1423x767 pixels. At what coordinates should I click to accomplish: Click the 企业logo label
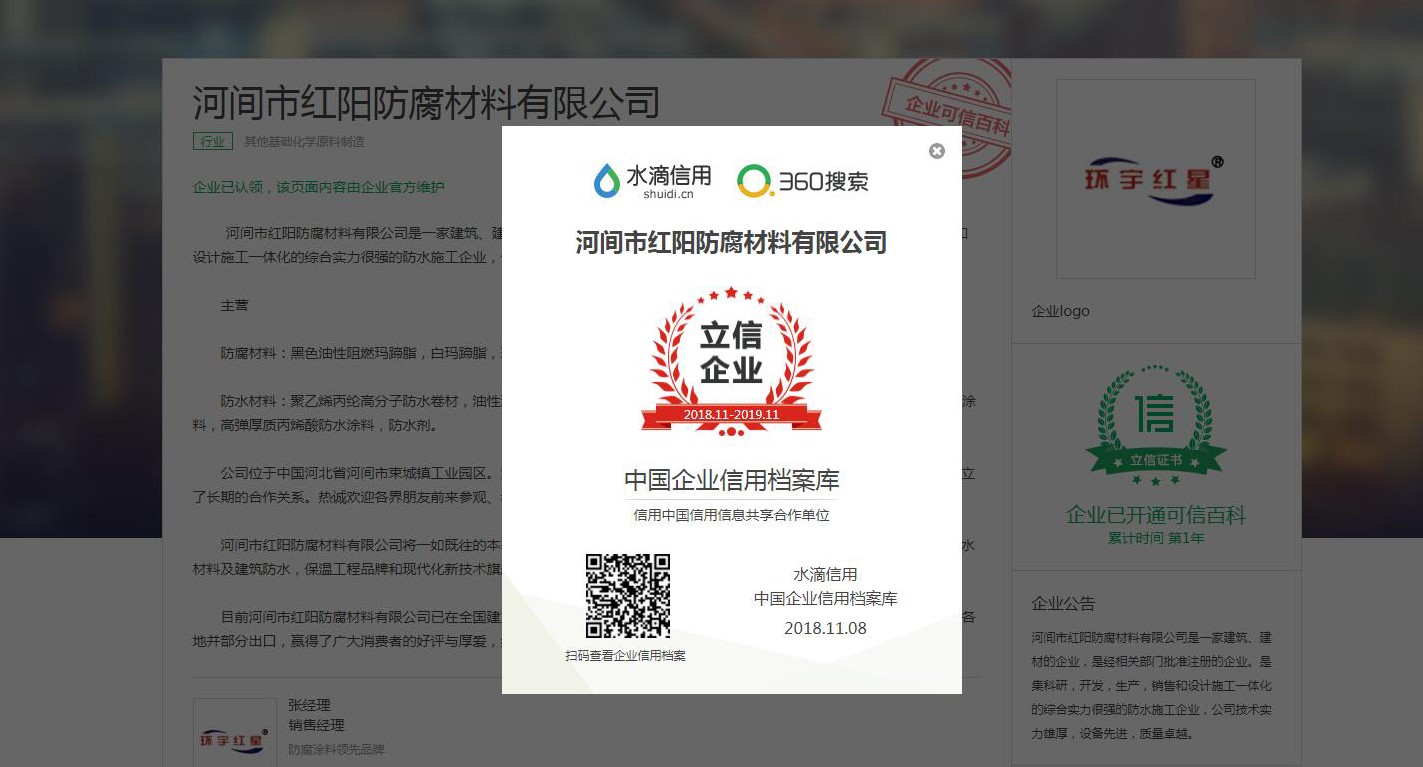tap(1061, 311)
